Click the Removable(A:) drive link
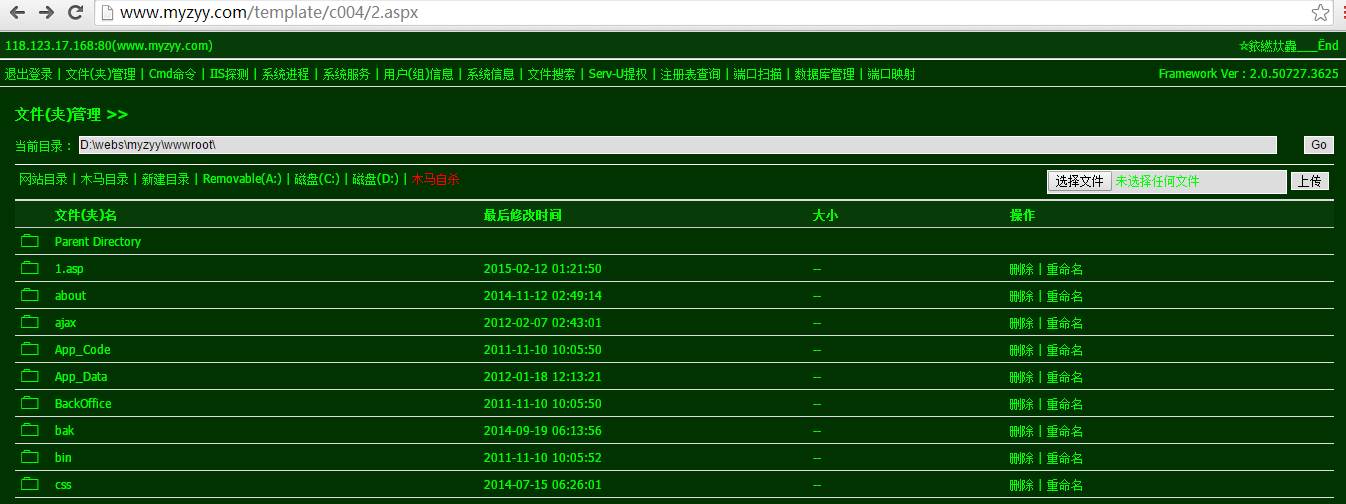The width and height of the screenshot is (1346, 504). pyautogui.click(x=242, y=180)
